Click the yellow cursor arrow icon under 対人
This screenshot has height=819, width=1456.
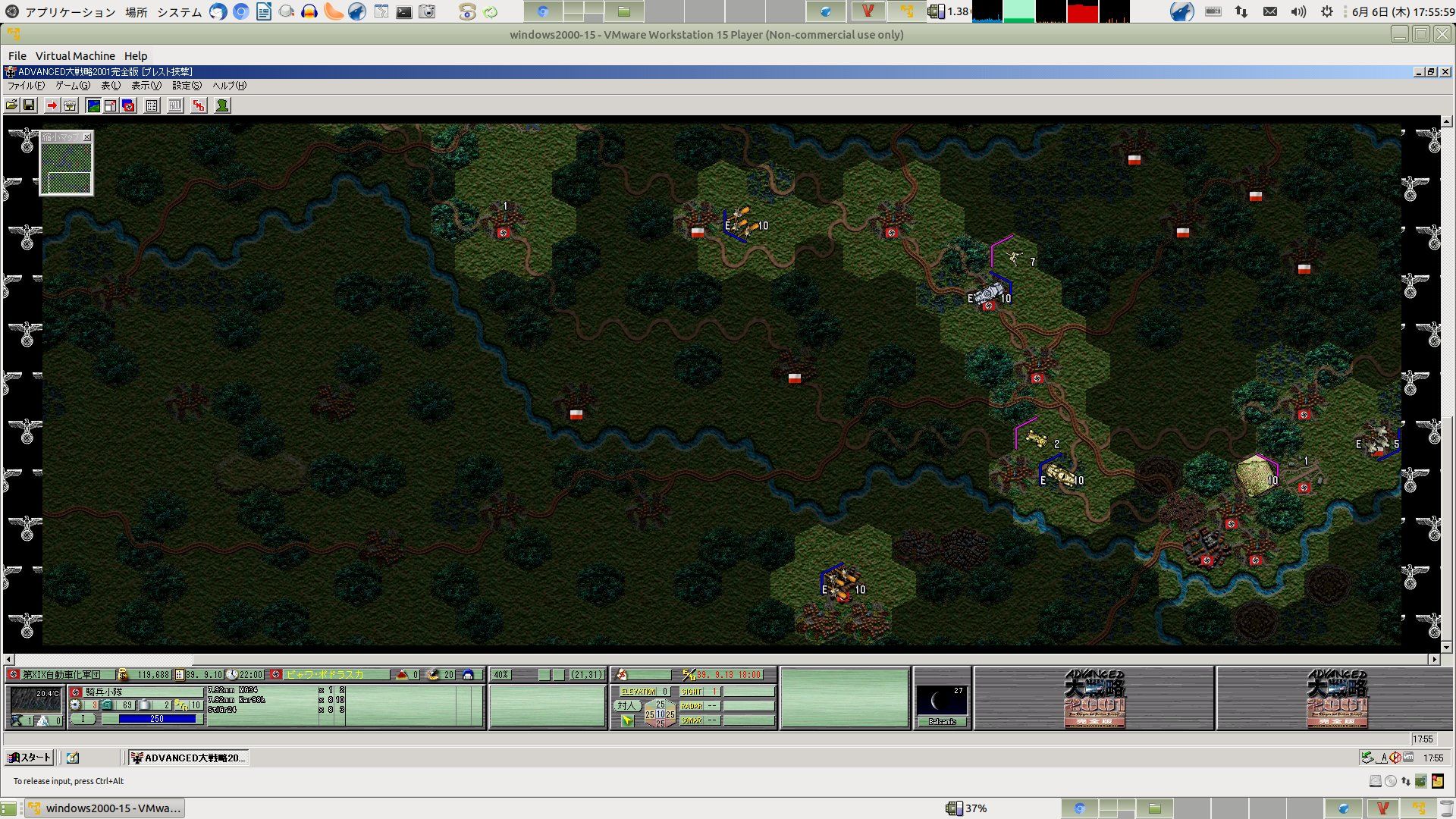click(628, 720)
